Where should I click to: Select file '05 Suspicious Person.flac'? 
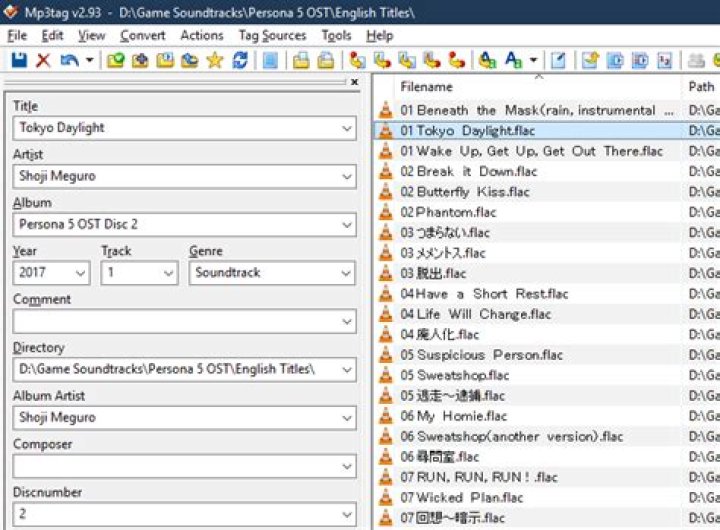pyautogui.click(x=481, y=355)
